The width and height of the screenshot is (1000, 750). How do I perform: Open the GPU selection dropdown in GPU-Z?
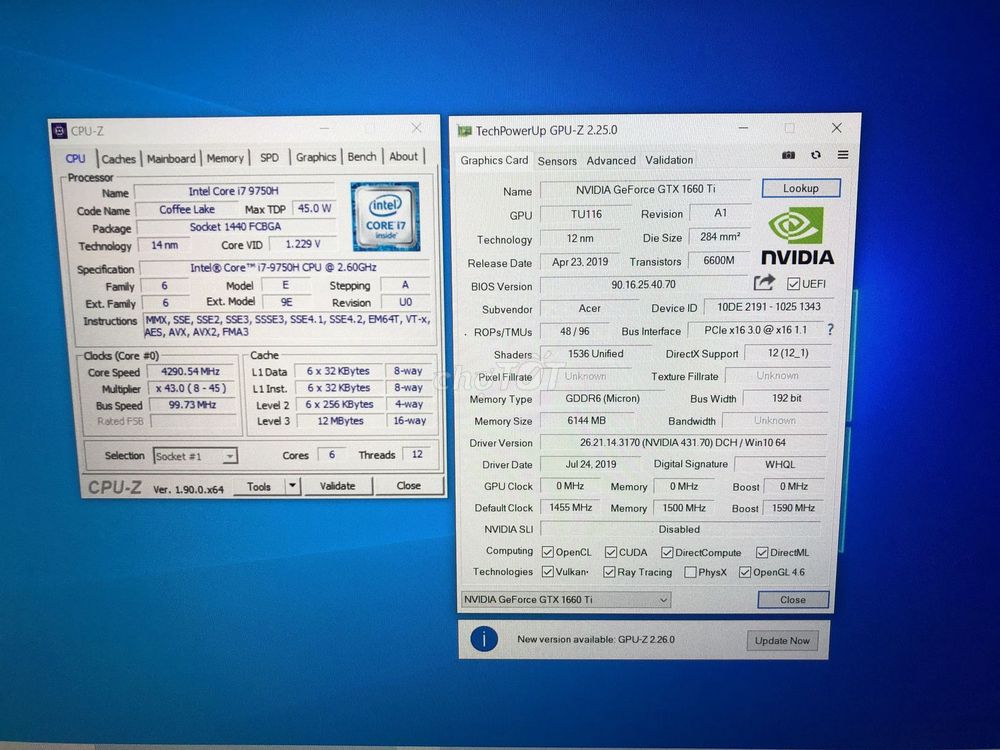(x=565, y=599)
